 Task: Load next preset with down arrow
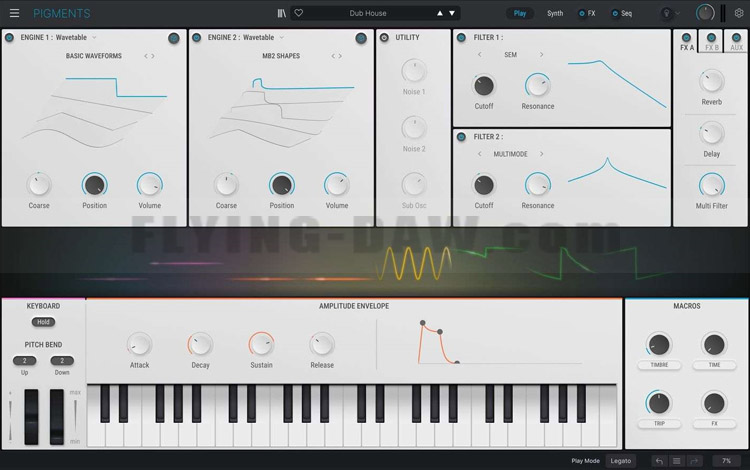(452, 13)
